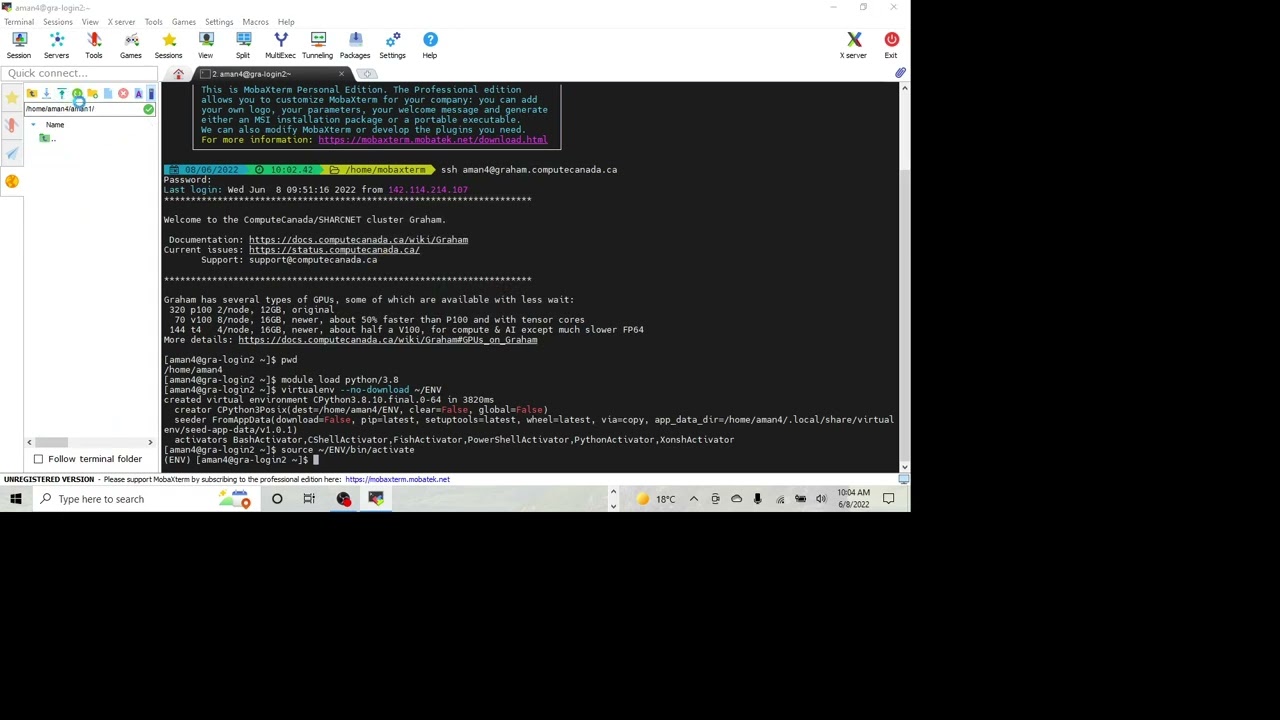Viewport: 1280px width, 720px height.
Task: Open the View menu
Action: 90,22
